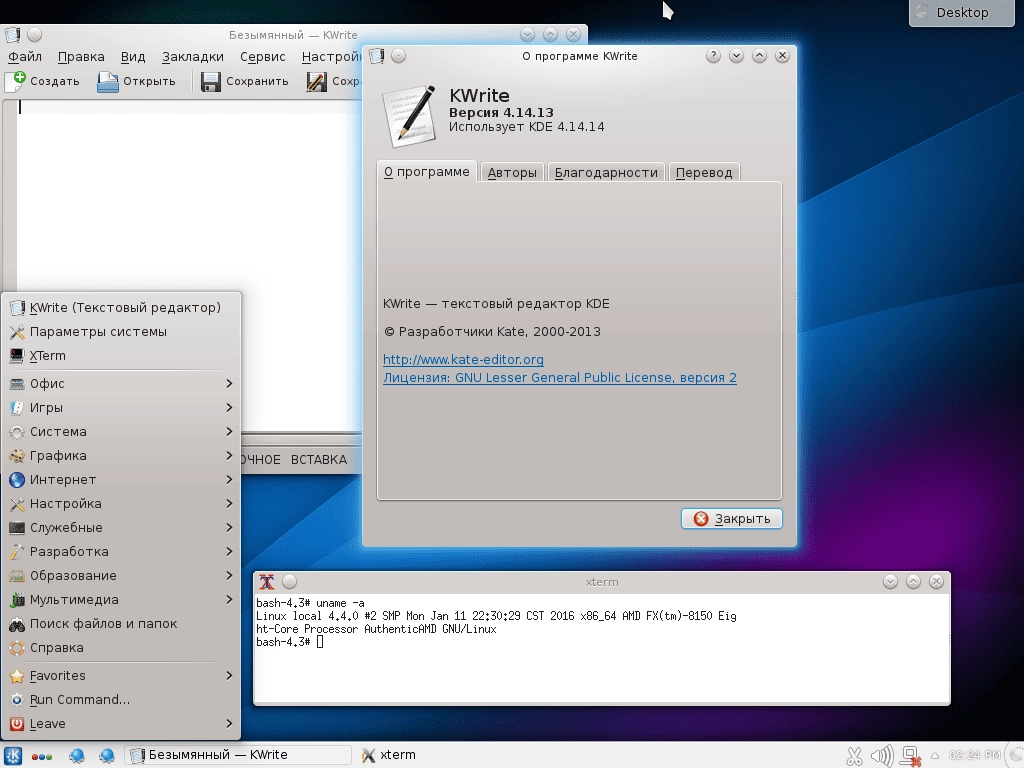Viewport: 1024px width, 768px height.
Task: Click the Создать (new document) toolbar icon
Action: pyautogui.click(x=15, y=82)
